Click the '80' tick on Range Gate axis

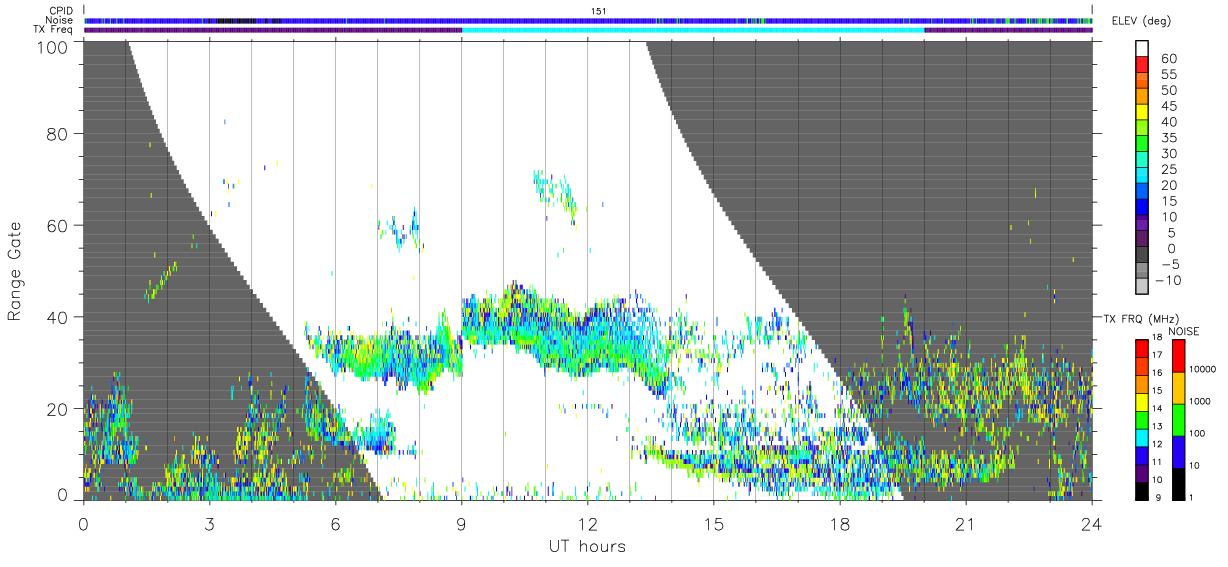pos(56,134)
